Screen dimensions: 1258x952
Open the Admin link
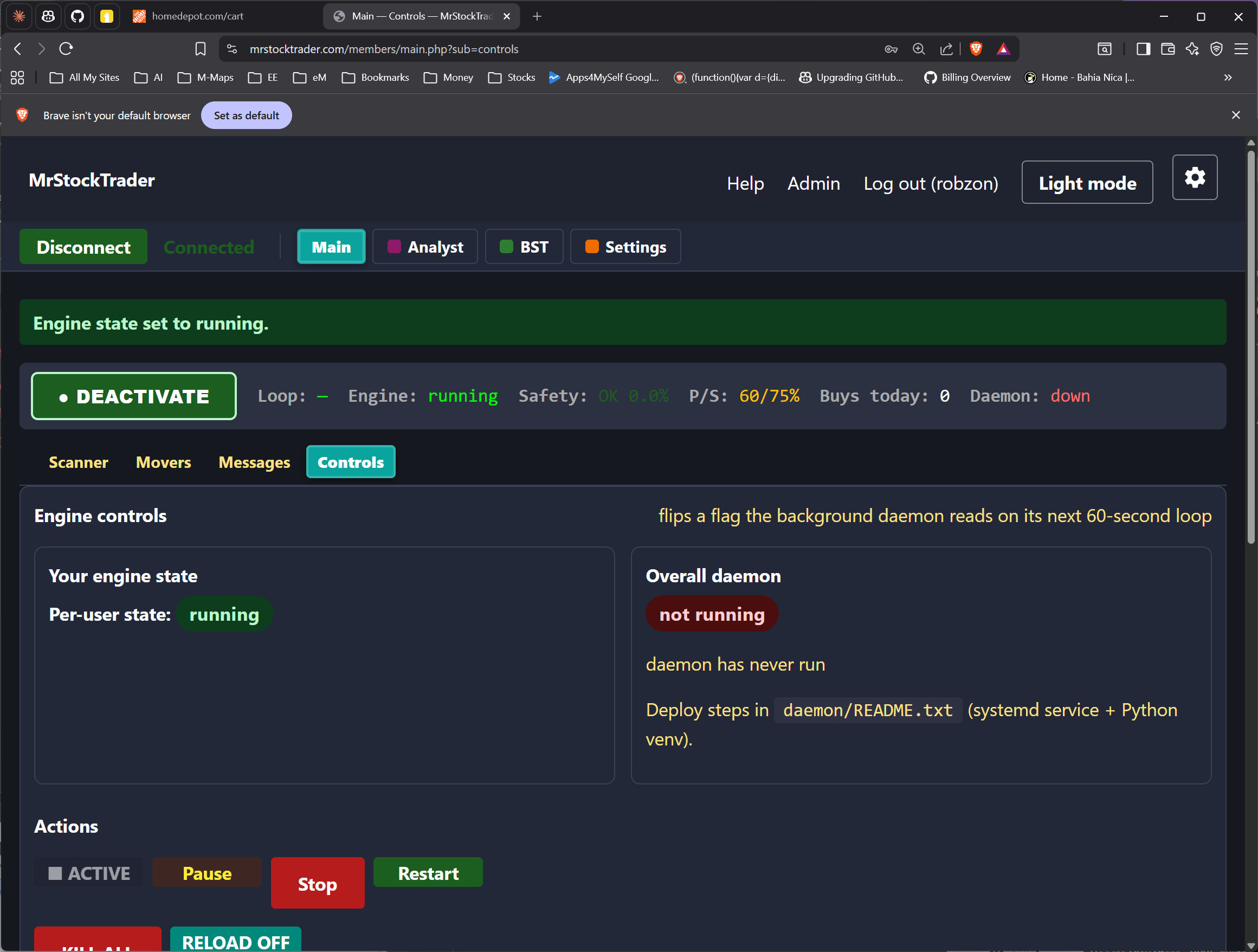[x=813, y=183]
